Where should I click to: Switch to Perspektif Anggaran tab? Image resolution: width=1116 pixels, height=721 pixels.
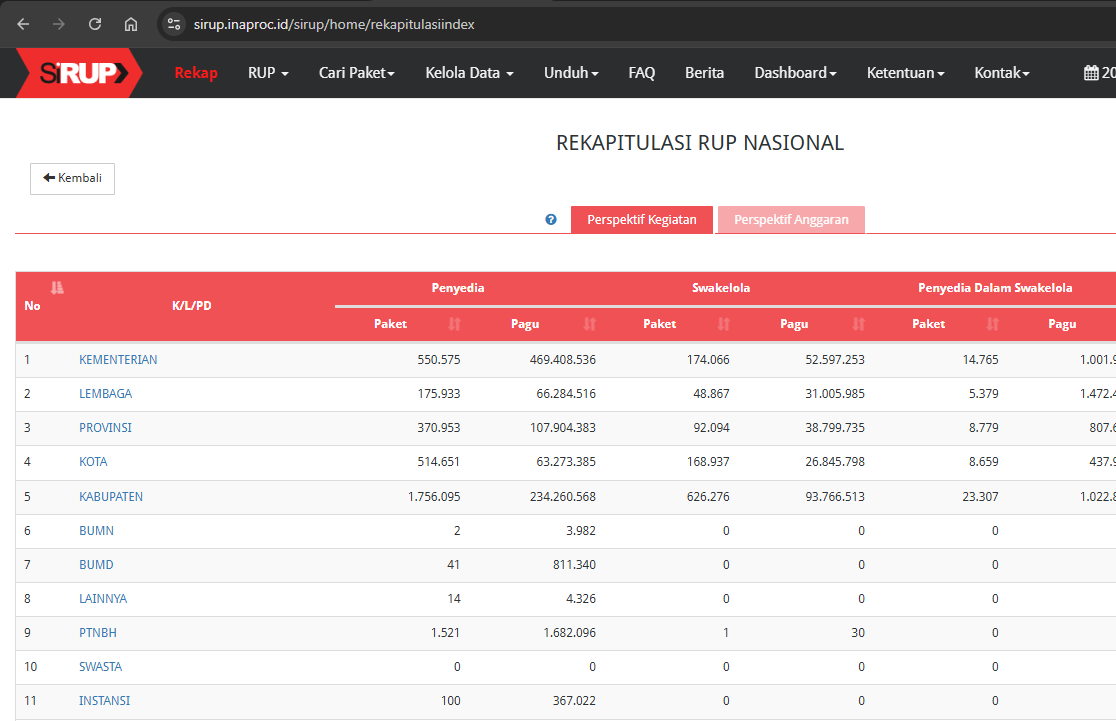(791, 219)
